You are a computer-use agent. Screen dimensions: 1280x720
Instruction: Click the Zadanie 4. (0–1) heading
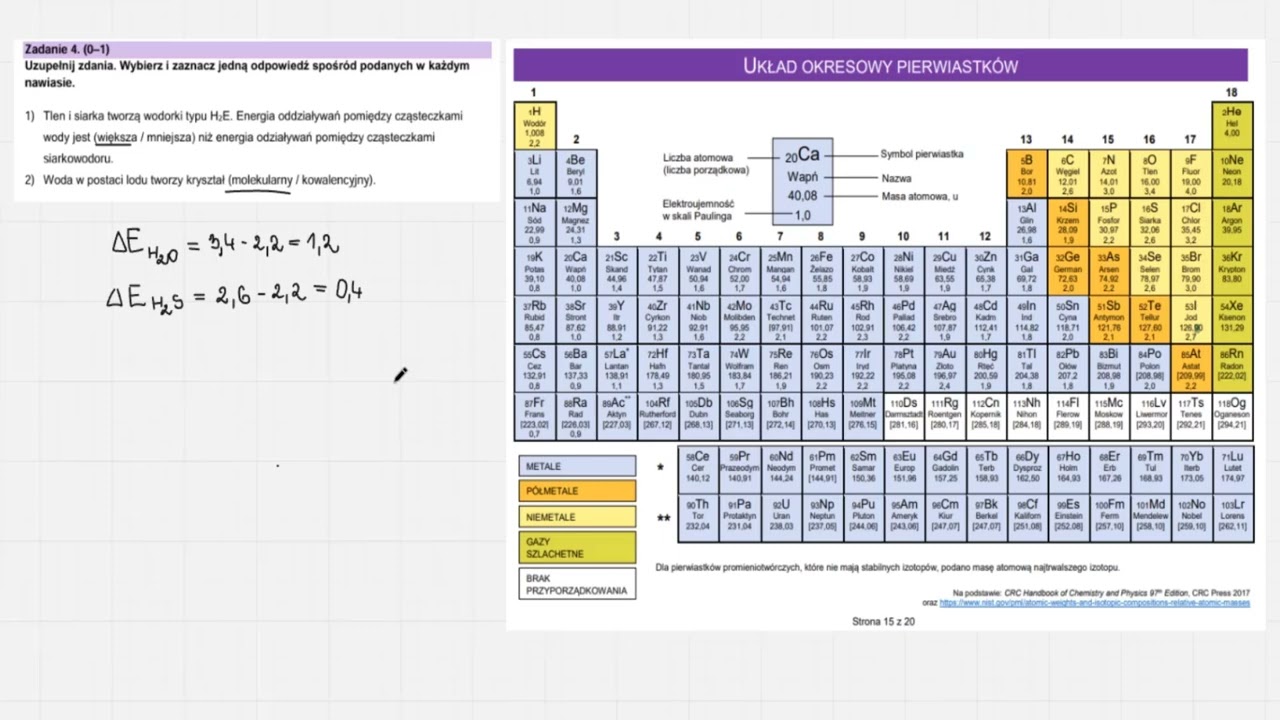68,49
